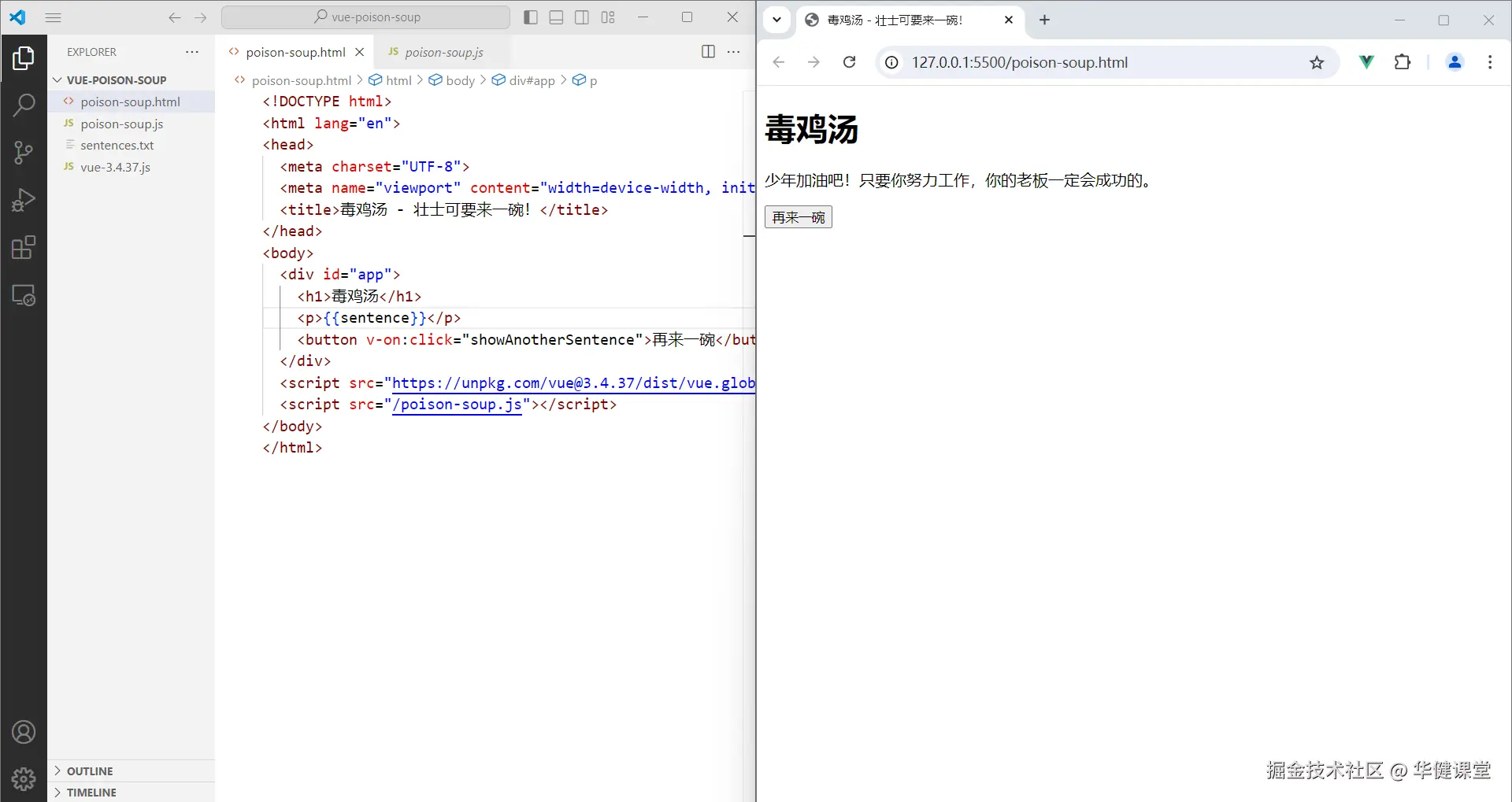Click the showAnotherSentence handler text in the code

pos(552,340)
